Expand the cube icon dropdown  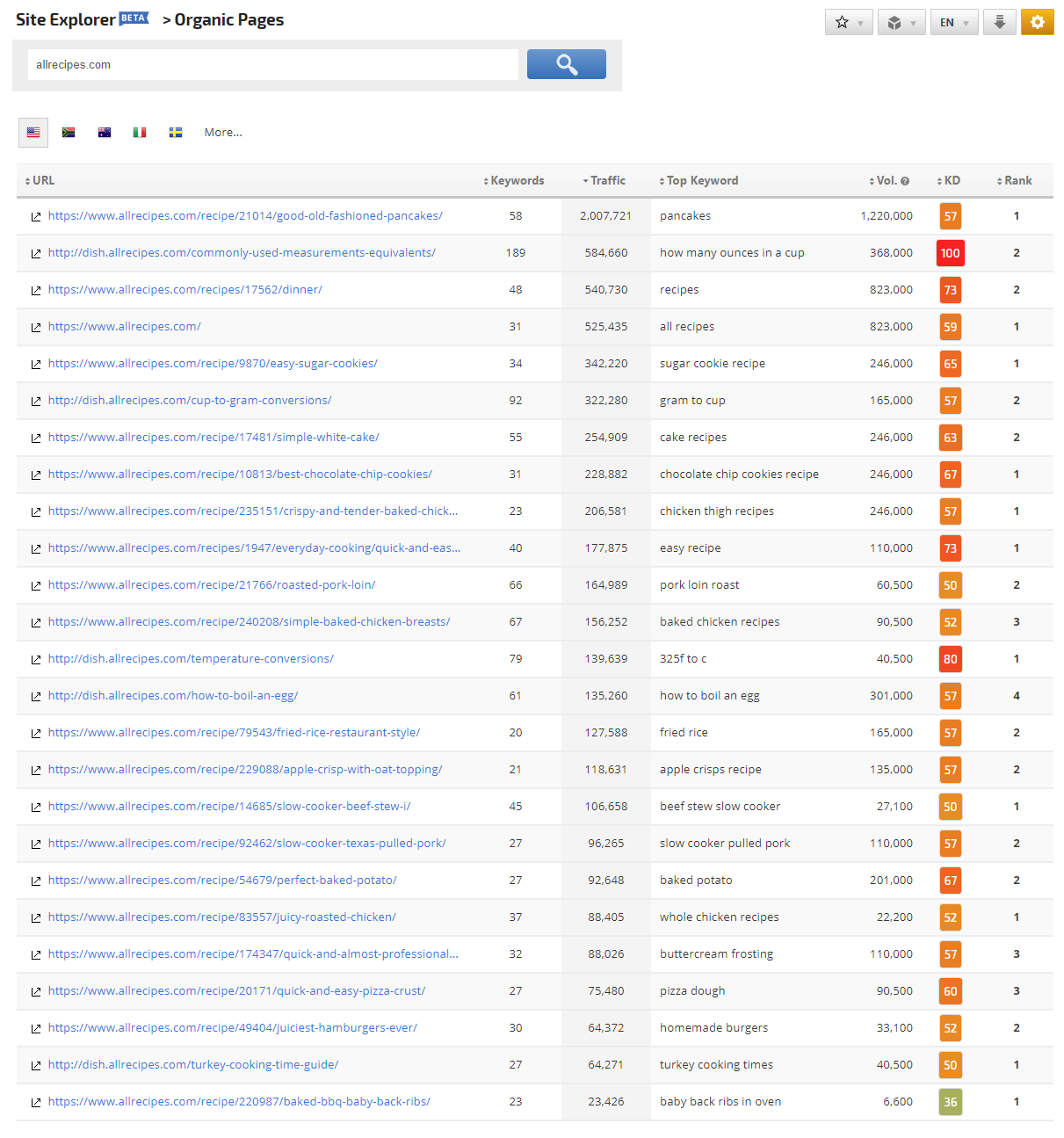click(901, 22)
